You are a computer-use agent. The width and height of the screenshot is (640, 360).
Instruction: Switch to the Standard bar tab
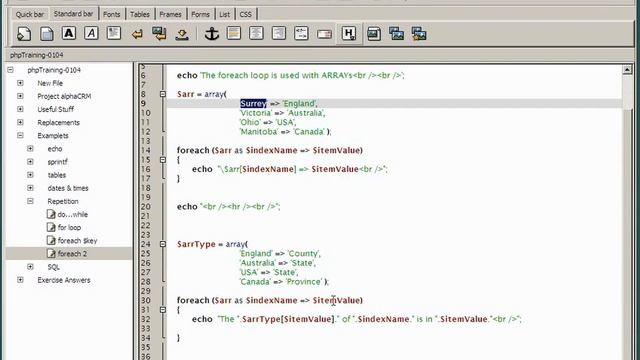(x=73, y=14)
